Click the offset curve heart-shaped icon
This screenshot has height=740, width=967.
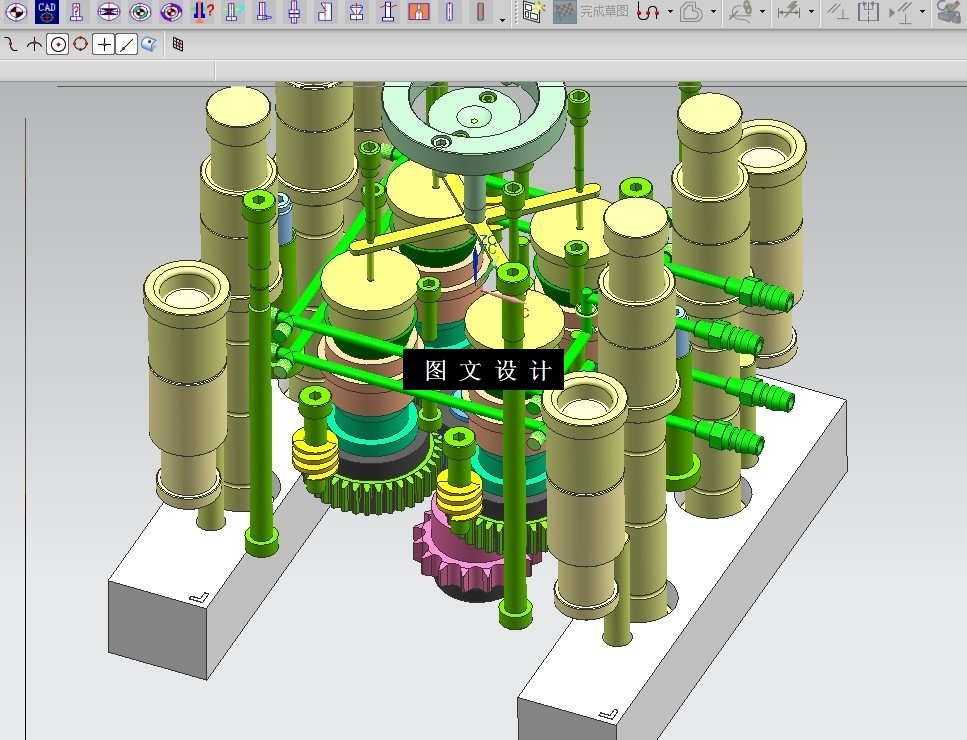[691, 12]
